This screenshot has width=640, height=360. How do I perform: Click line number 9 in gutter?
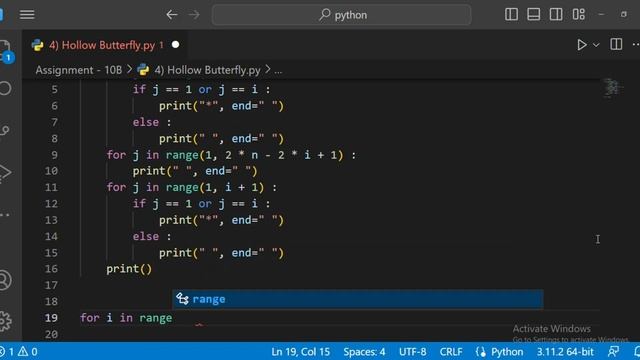(54, 155)
